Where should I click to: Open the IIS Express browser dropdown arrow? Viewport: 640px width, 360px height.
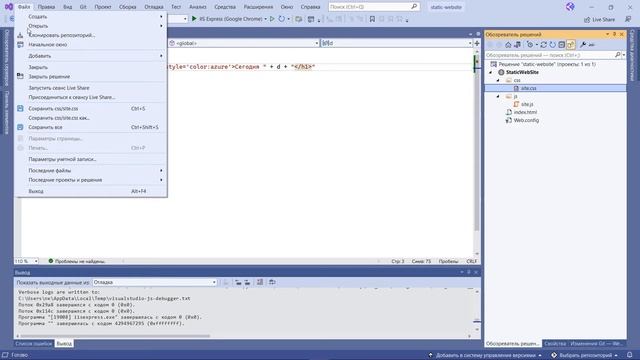point(265,19)
